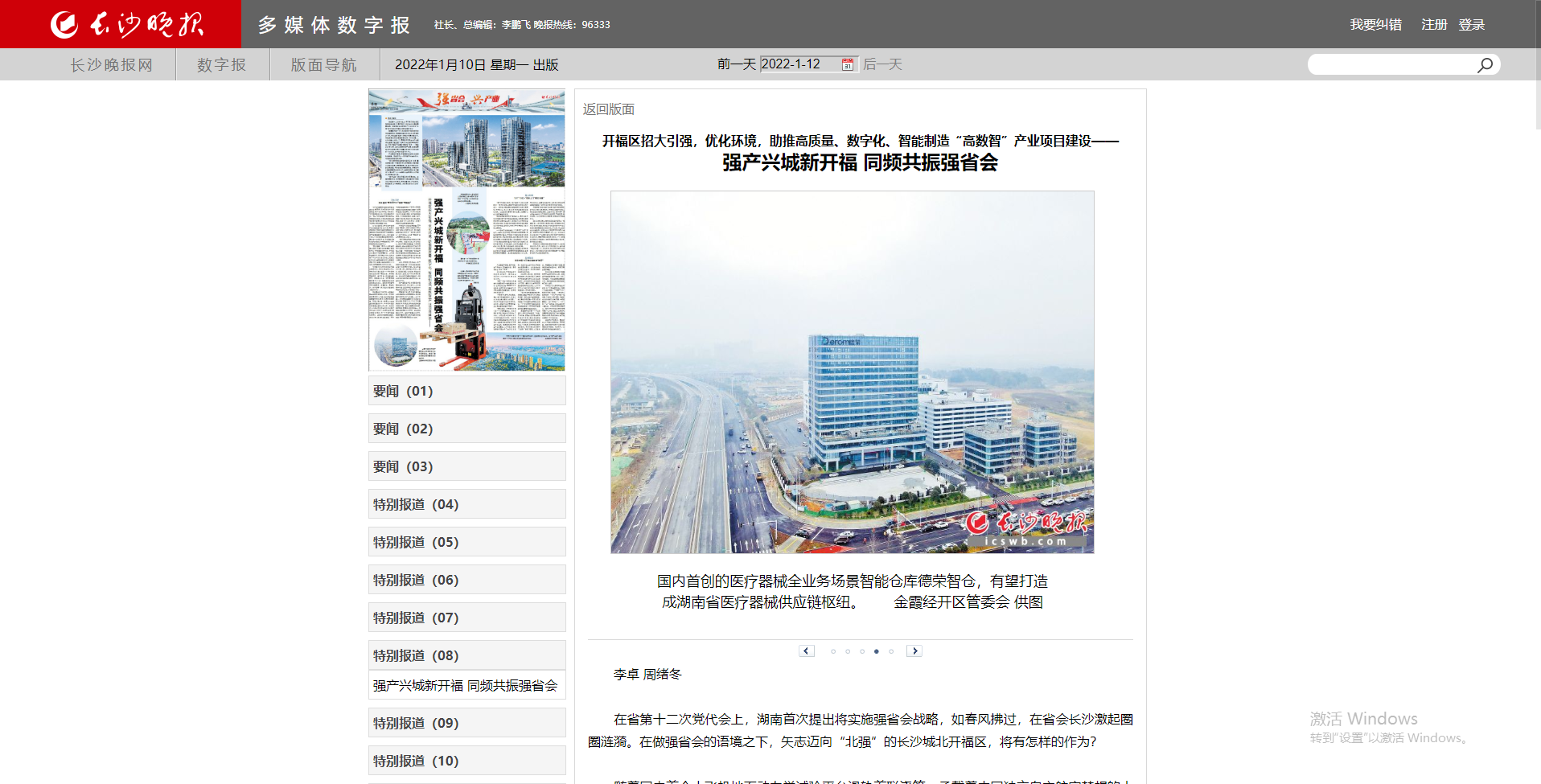This screenshot has height=784, width=1541.
Task: Go to 长沙晚报网 section
Action: 111,64
